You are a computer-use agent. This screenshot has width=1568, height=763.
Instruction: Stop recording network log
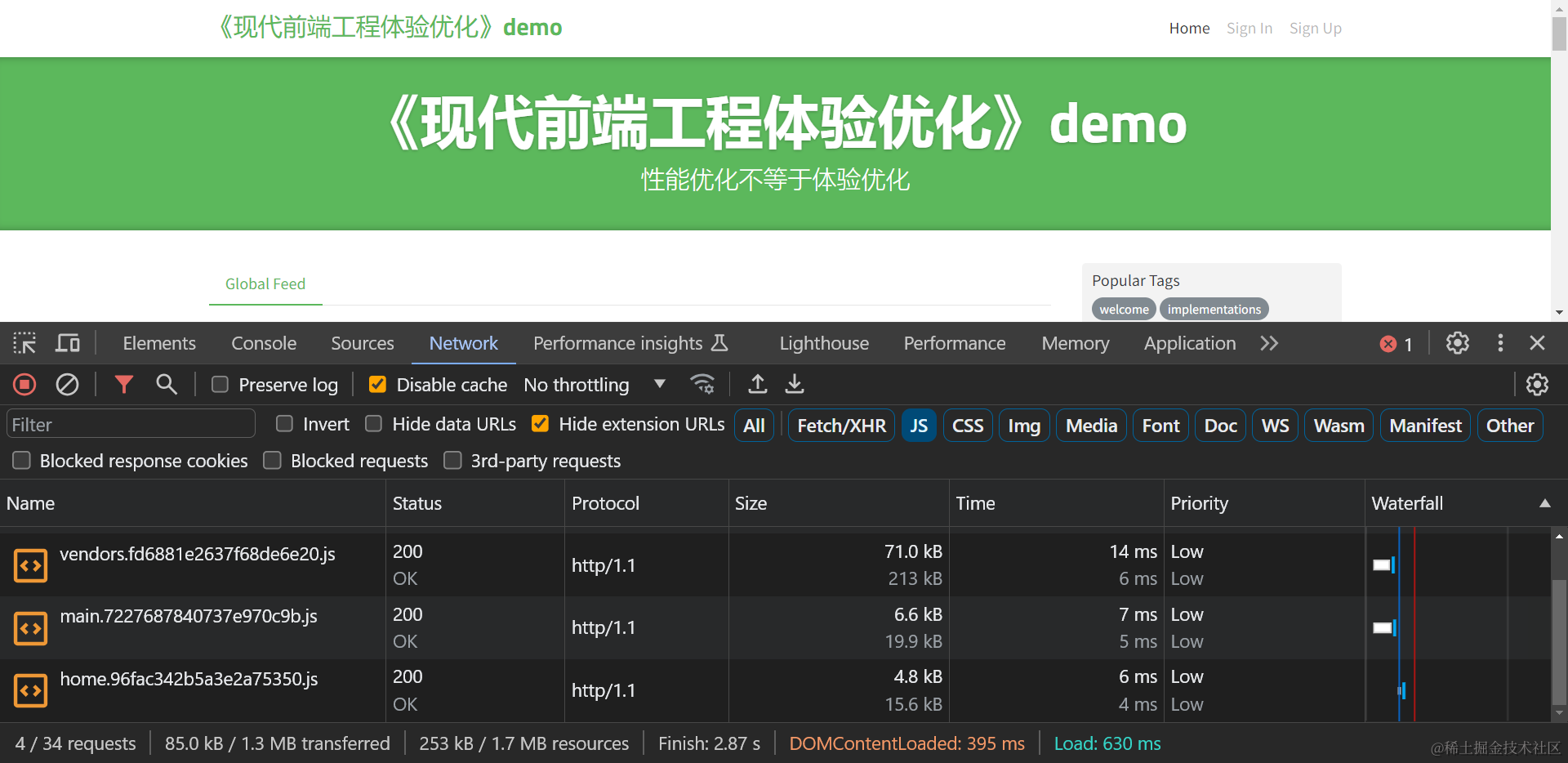(x=24, y=384)
